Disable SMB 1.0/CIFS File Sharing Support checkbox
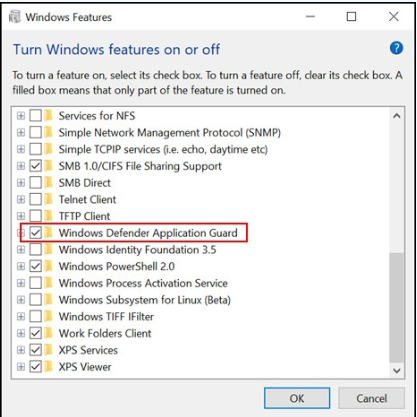 35,166
